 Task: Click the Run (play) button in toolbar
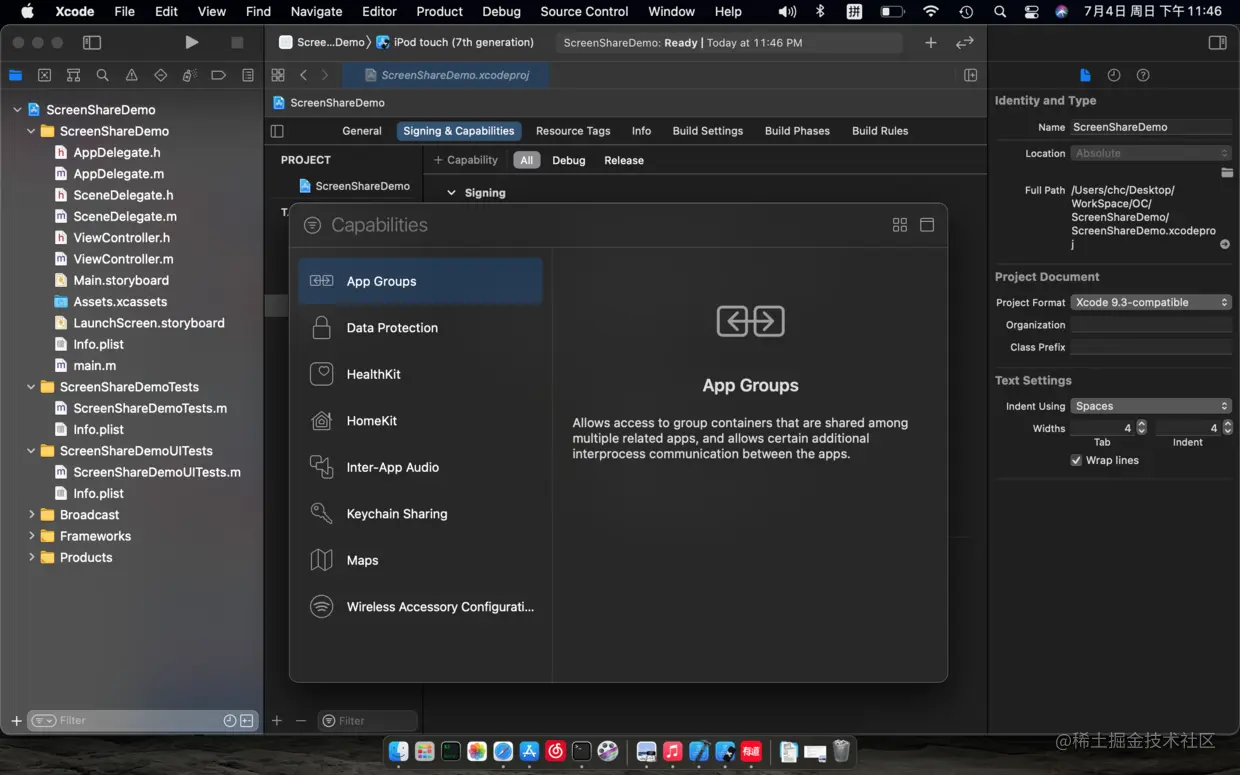coord(191,42)
